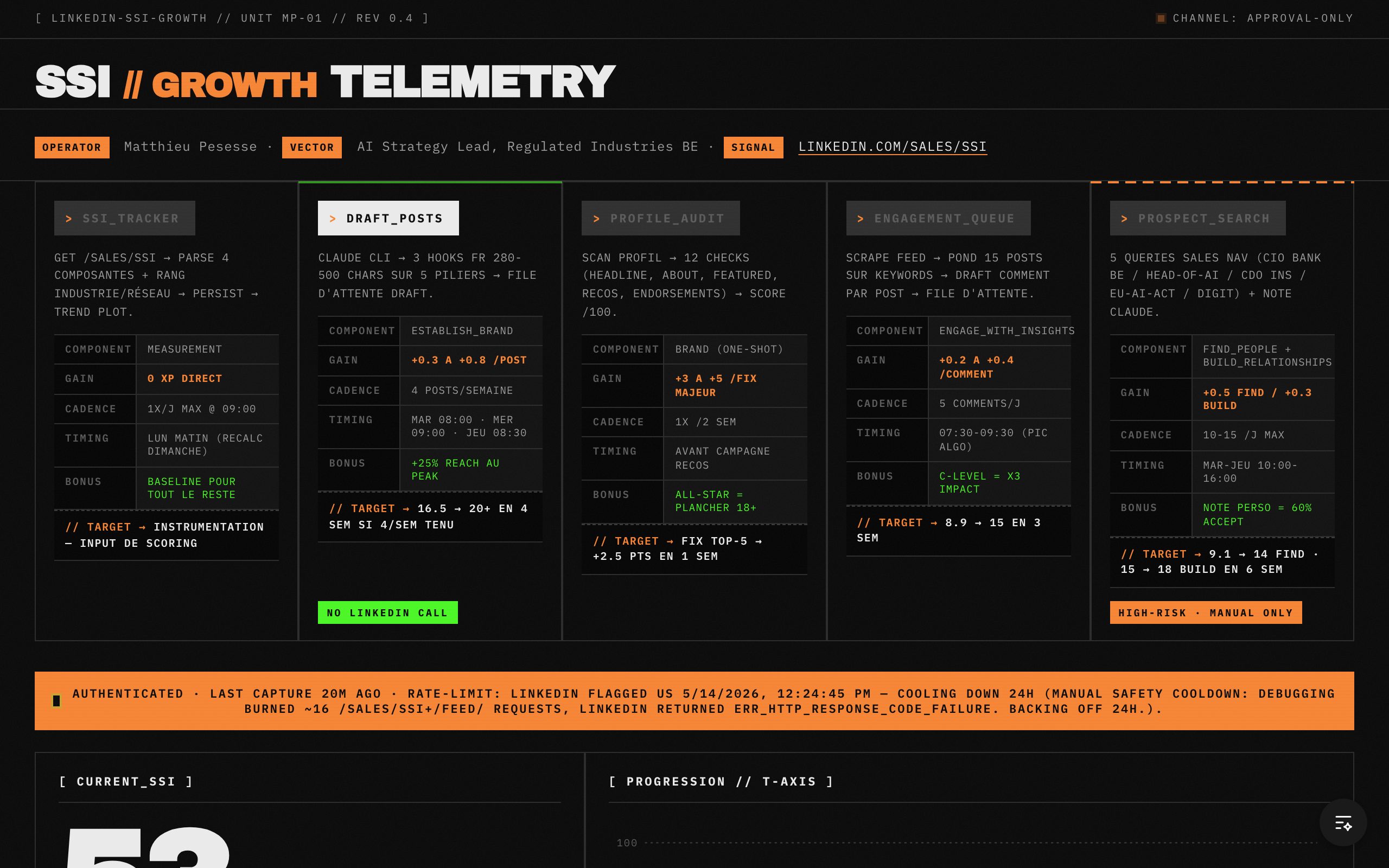Click the 16.5 → 20+ draft posts target
This screenshot has width=1389, height=868.
pos(430,516)
